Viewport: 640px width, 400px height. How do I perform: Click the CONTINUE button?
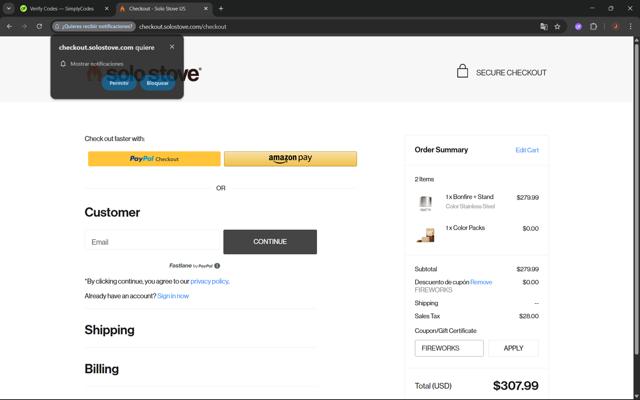pyautogui.click(x=270, y=242)
